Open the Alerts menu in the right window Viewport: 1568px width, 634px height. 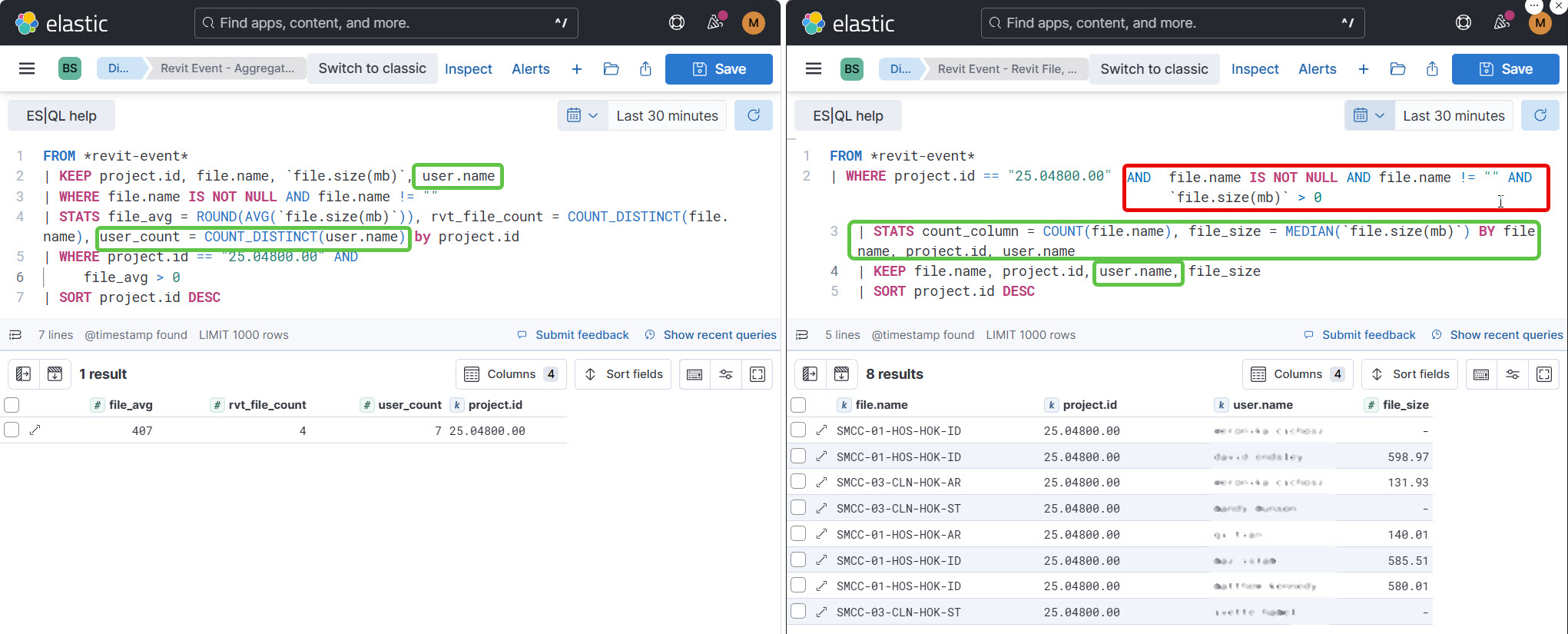click(x=1318, y=69)
